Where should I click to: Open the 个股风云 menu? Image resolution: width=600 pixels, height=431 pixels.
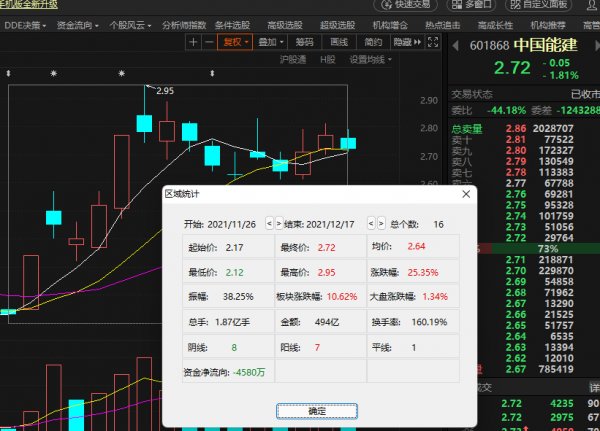click(x=130, y=25)
